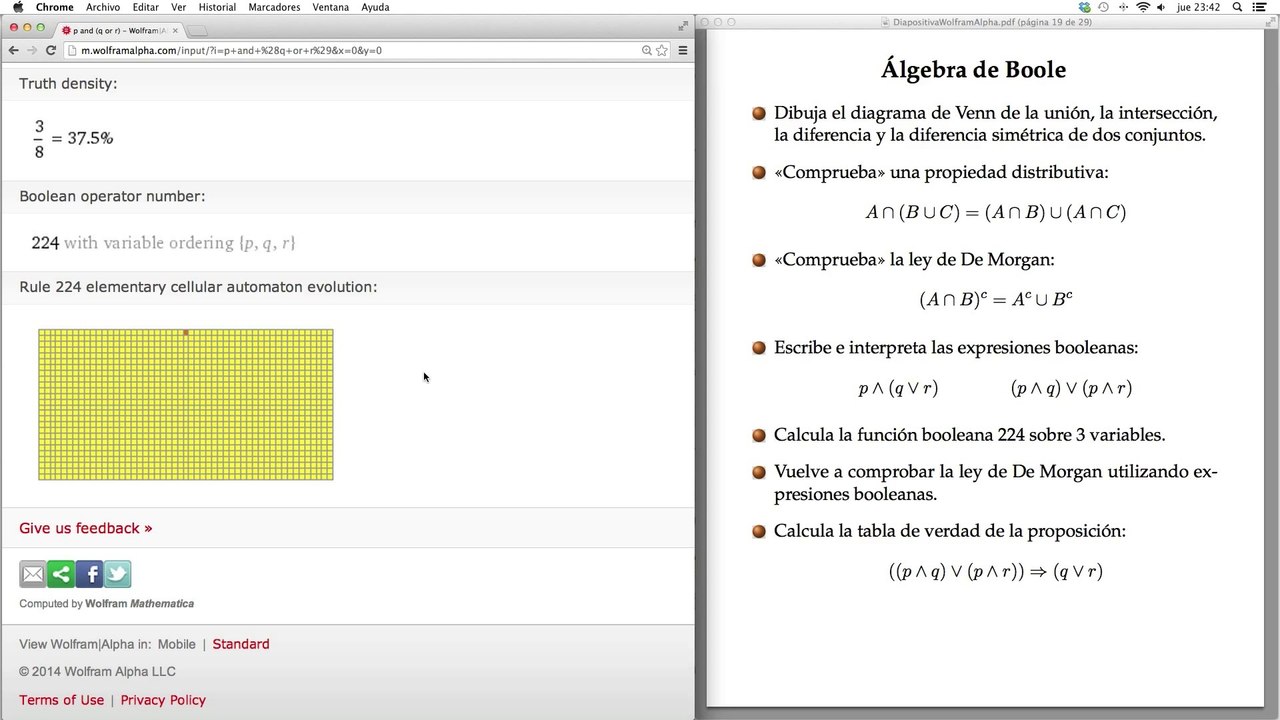Enter fullscreen in the Preview window
The width and height of the screenshot is (1280, 720).
point(1268,22)
